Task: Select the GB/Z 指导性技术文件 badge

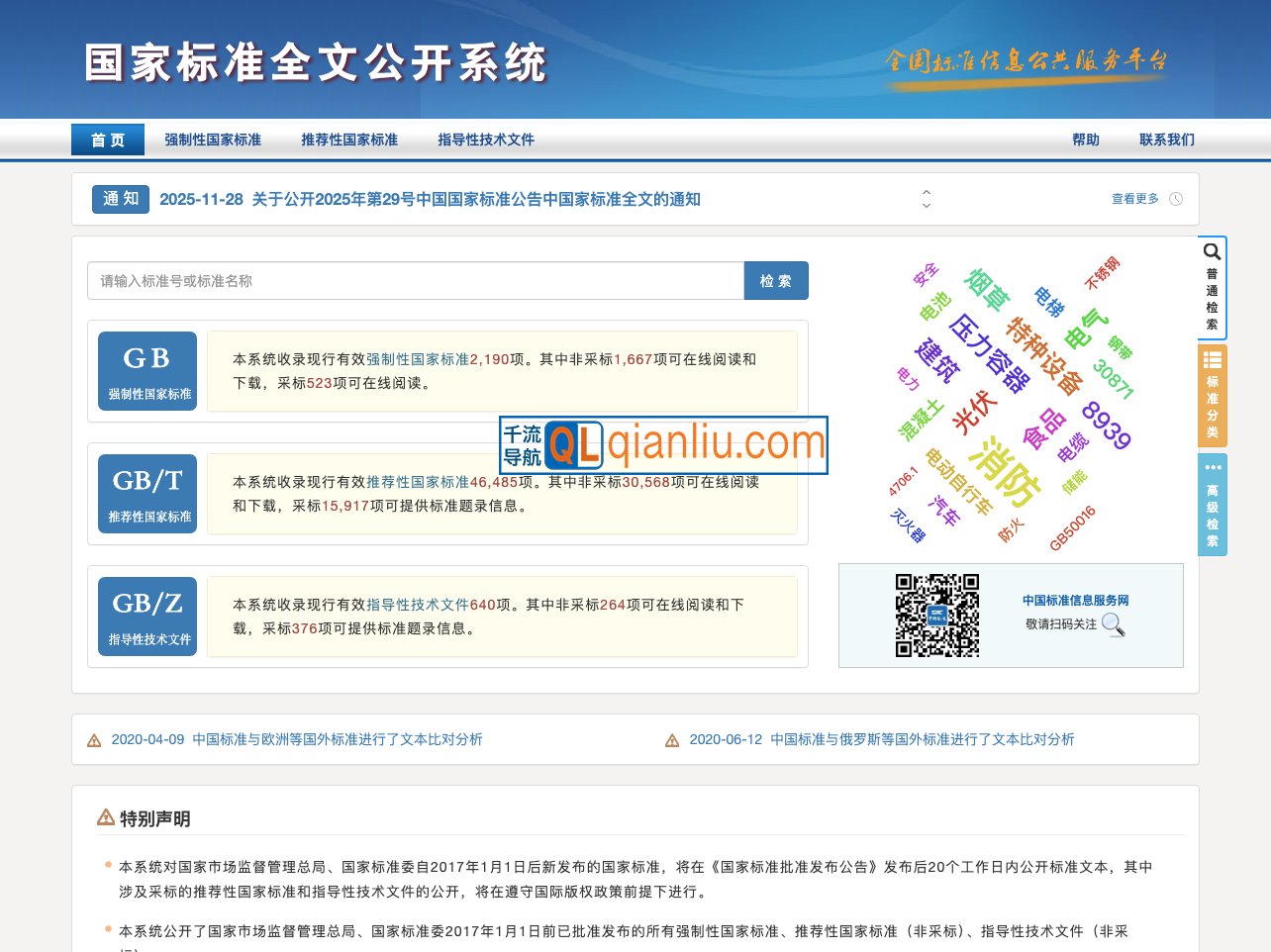Action: tap(147, 616)
